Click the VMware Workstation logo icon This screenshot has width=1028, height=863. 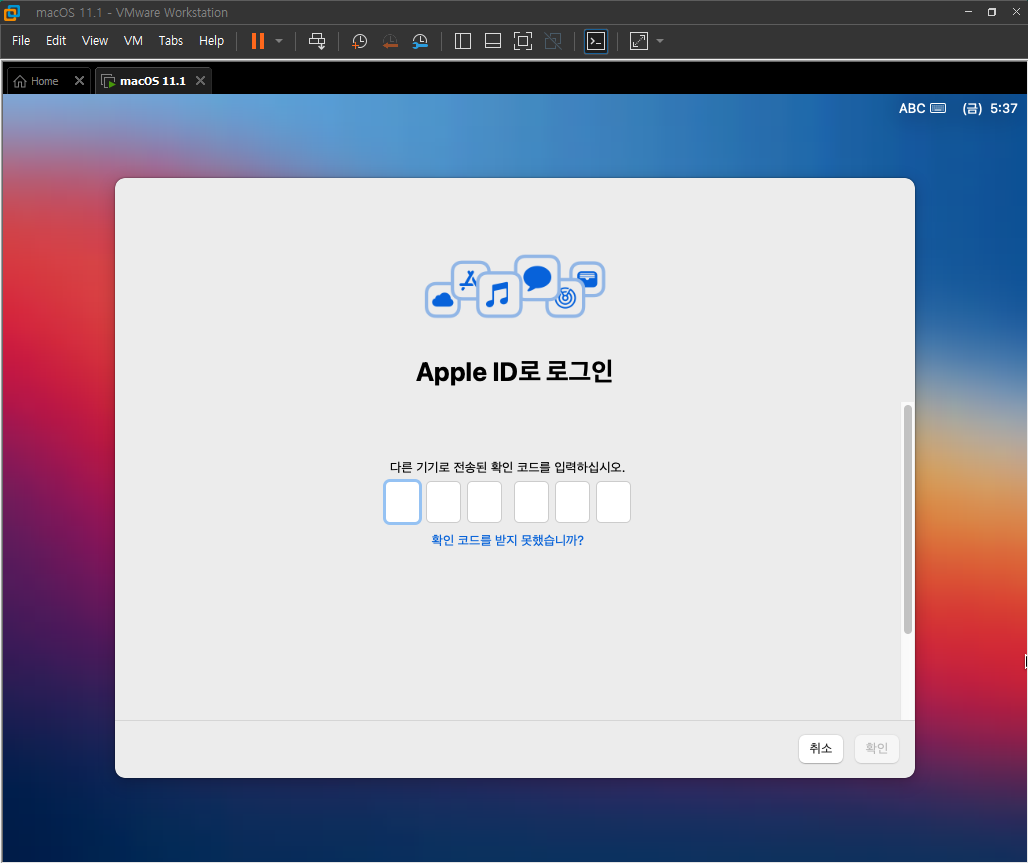(12, 12)
